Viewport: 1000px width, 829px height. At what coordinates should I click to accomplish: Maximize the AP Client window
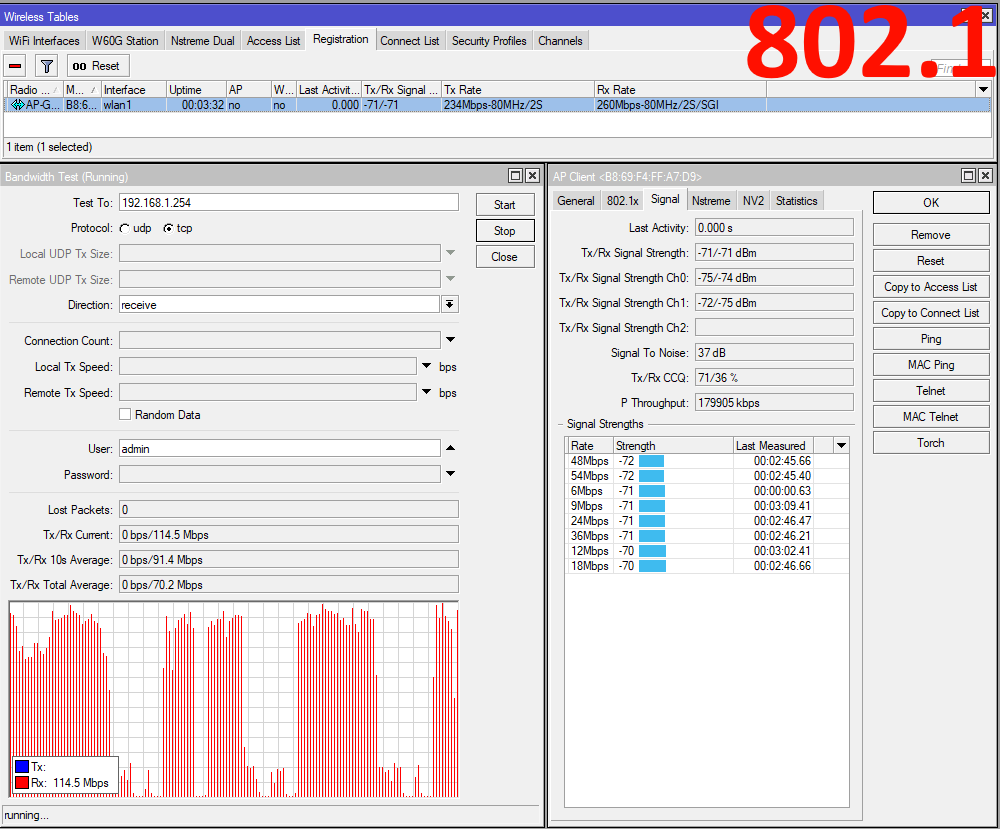point(968,176)
